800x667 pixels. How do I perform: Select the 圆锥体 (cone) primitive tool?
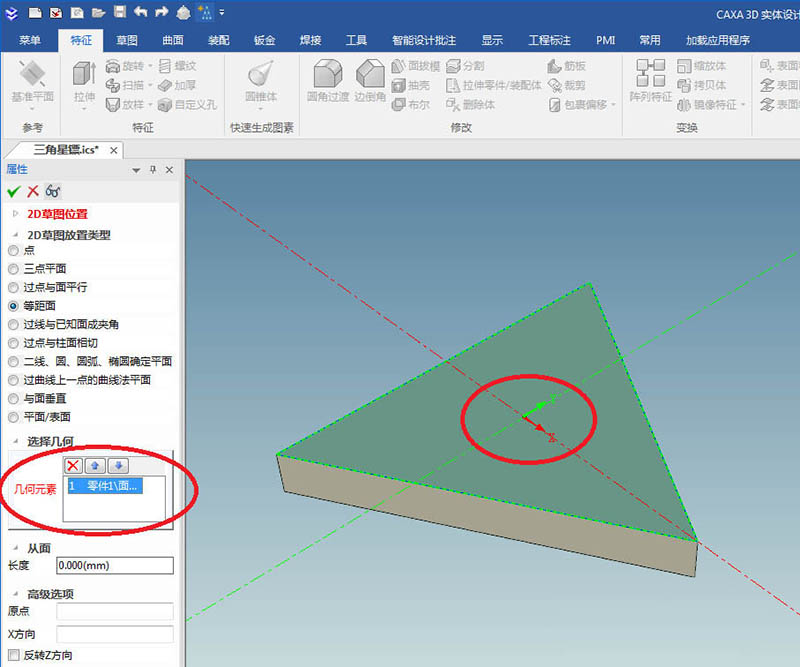point(261,84)
